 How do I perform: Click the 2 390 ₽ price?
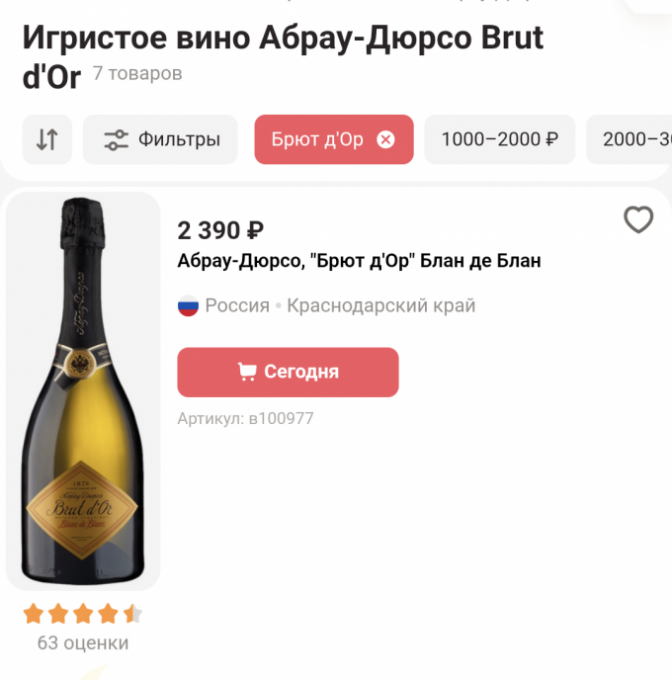pyautogui.click(x=221, y=231)
